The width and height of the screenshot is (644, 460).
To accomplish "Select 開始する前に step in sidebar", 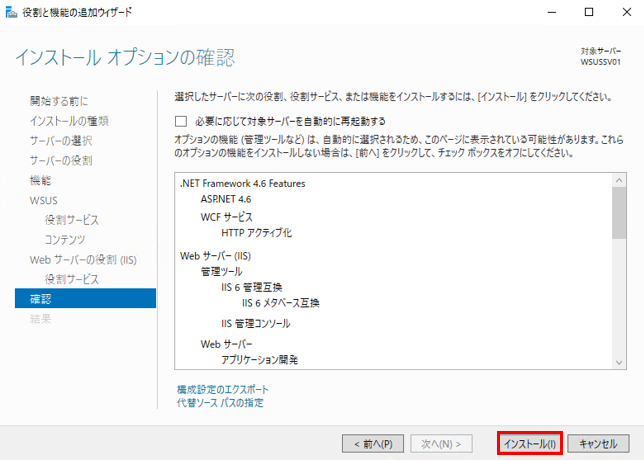I will [x=59, y=101].
